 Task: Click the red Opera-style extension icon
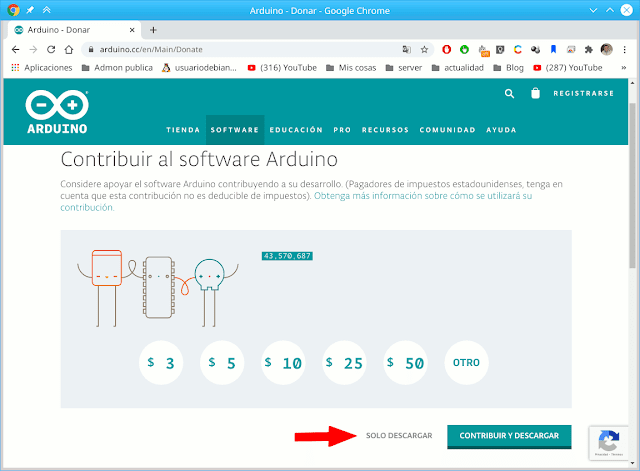(x=447, y=49)
